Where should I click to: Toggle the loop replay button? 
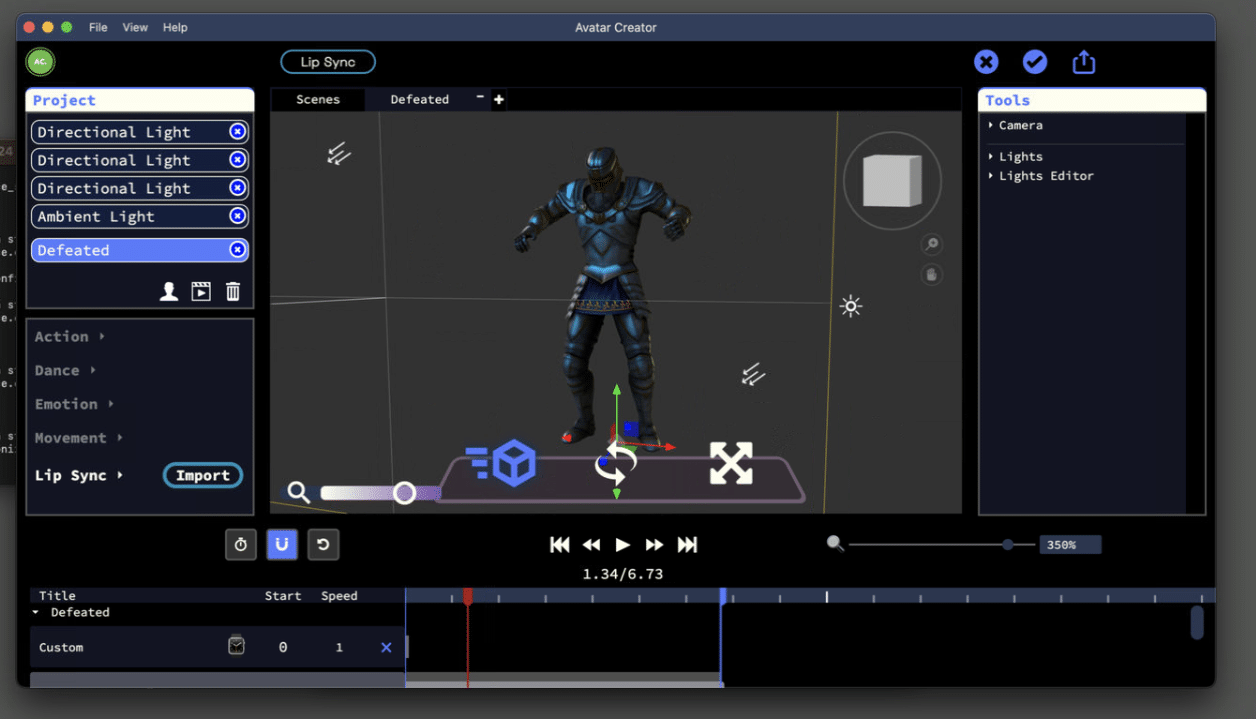[323, 545]
